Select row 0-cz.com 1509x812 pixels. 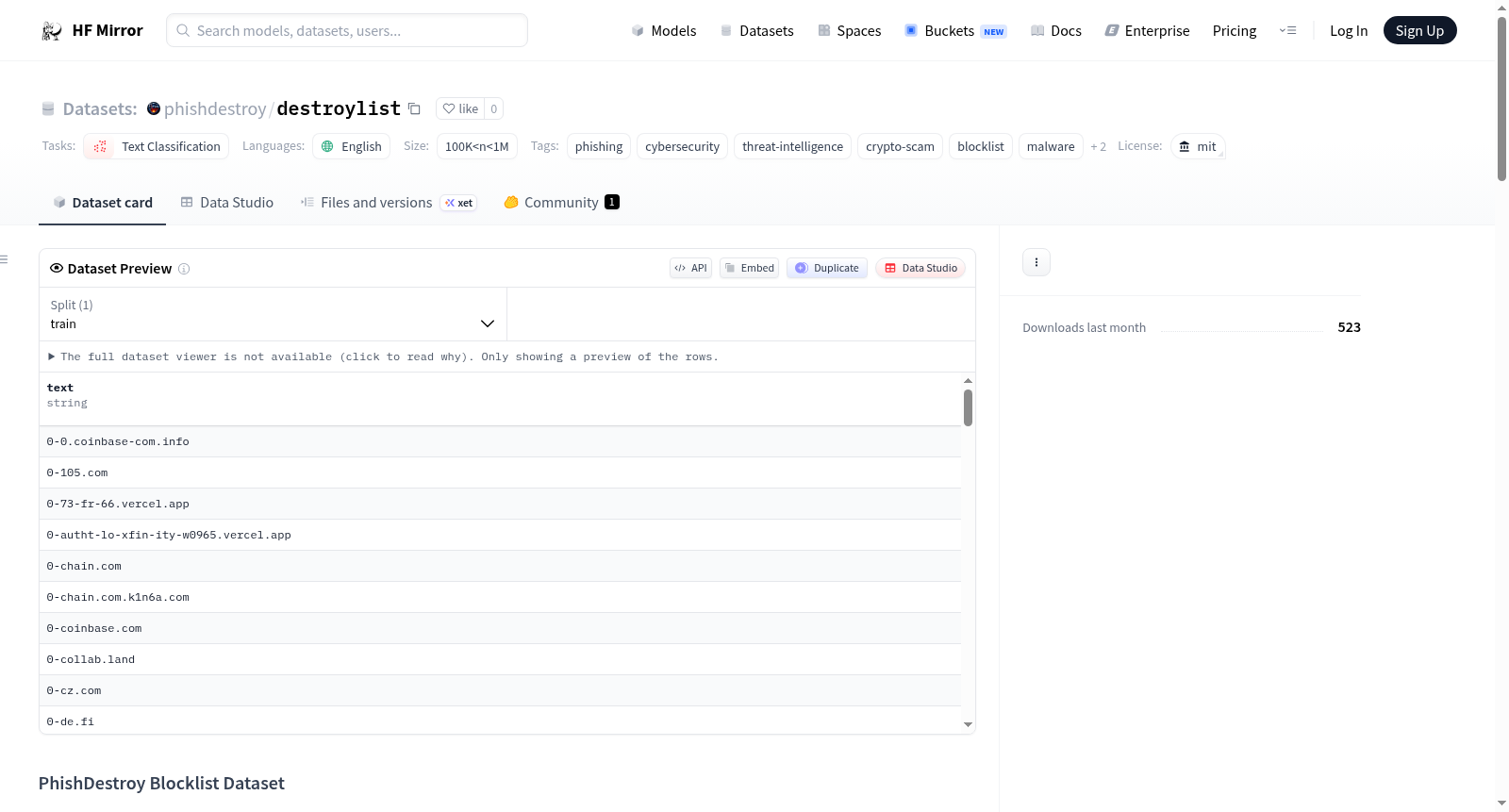(500, 690)
